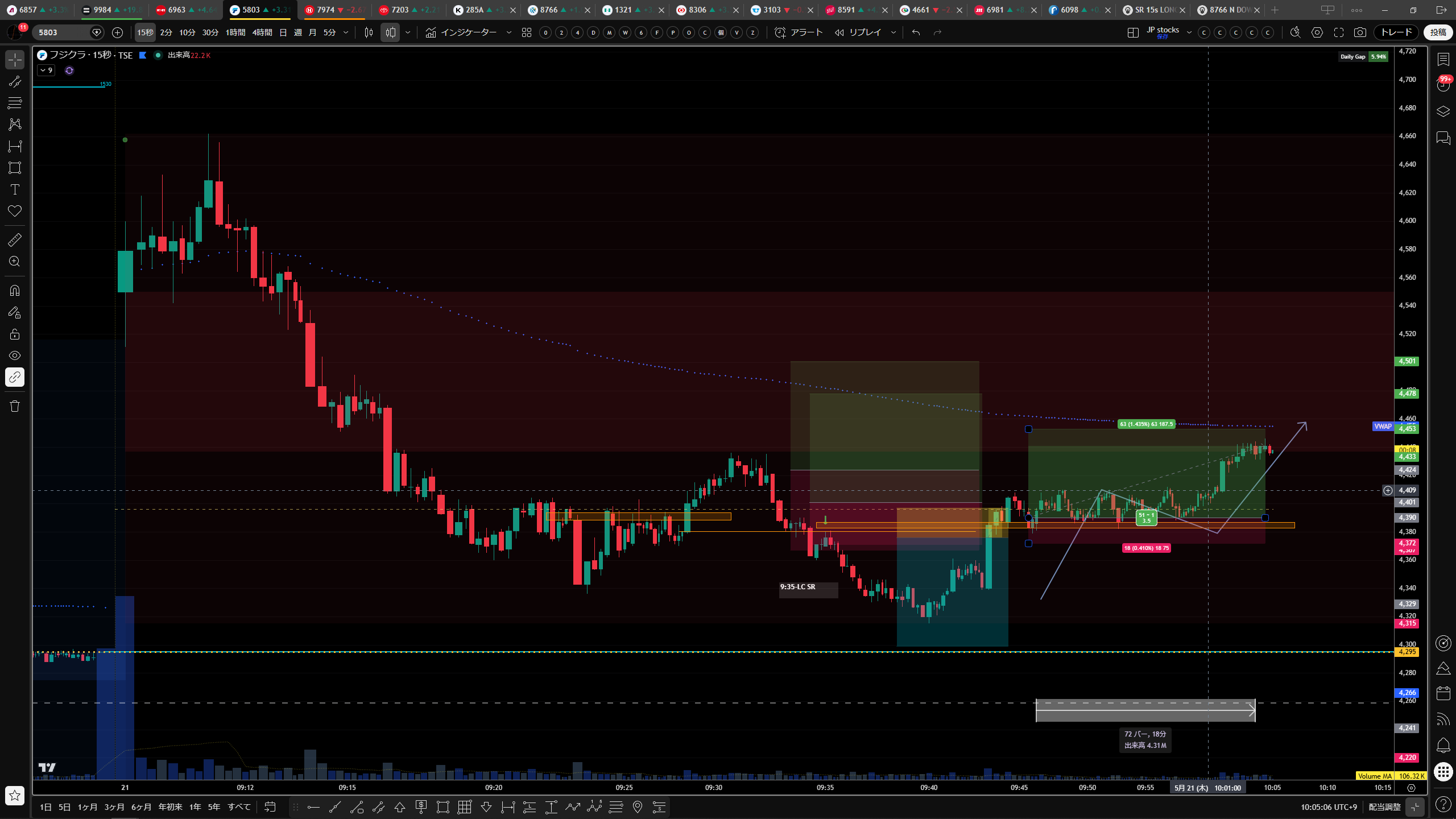This screenshot has width=1456, height=819.
Task: Select the 3ヶ月 date range
Action: (114, 807)
